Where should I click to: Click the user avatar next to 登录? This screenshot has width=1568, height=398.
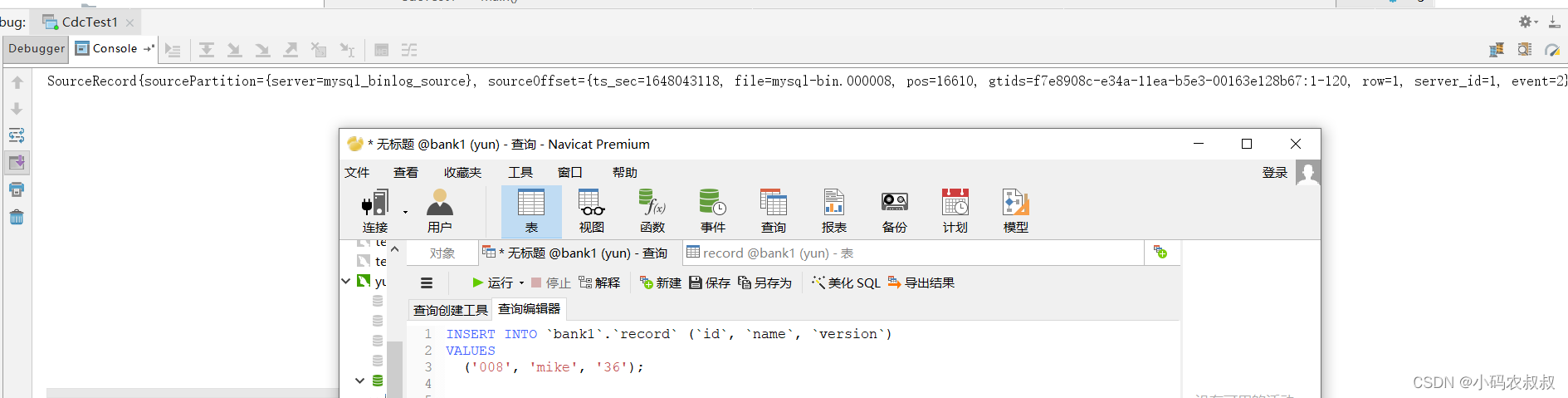(x=1308, y=173)
